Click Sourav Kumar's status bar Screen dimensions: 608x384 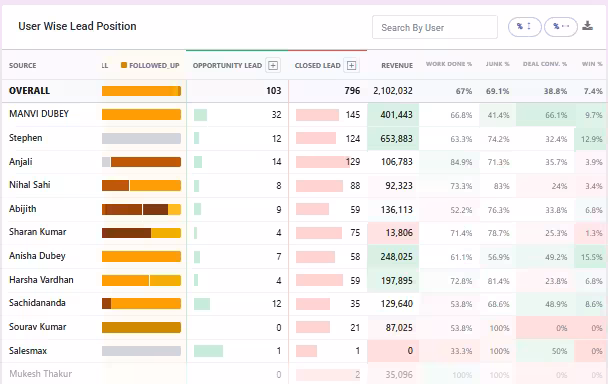142,327
